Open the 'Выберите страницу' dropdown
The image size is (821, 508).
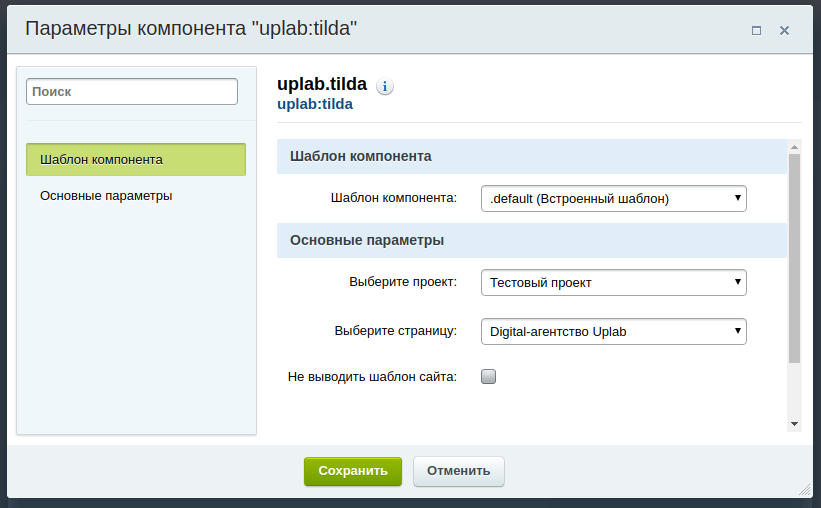point(614,332)
